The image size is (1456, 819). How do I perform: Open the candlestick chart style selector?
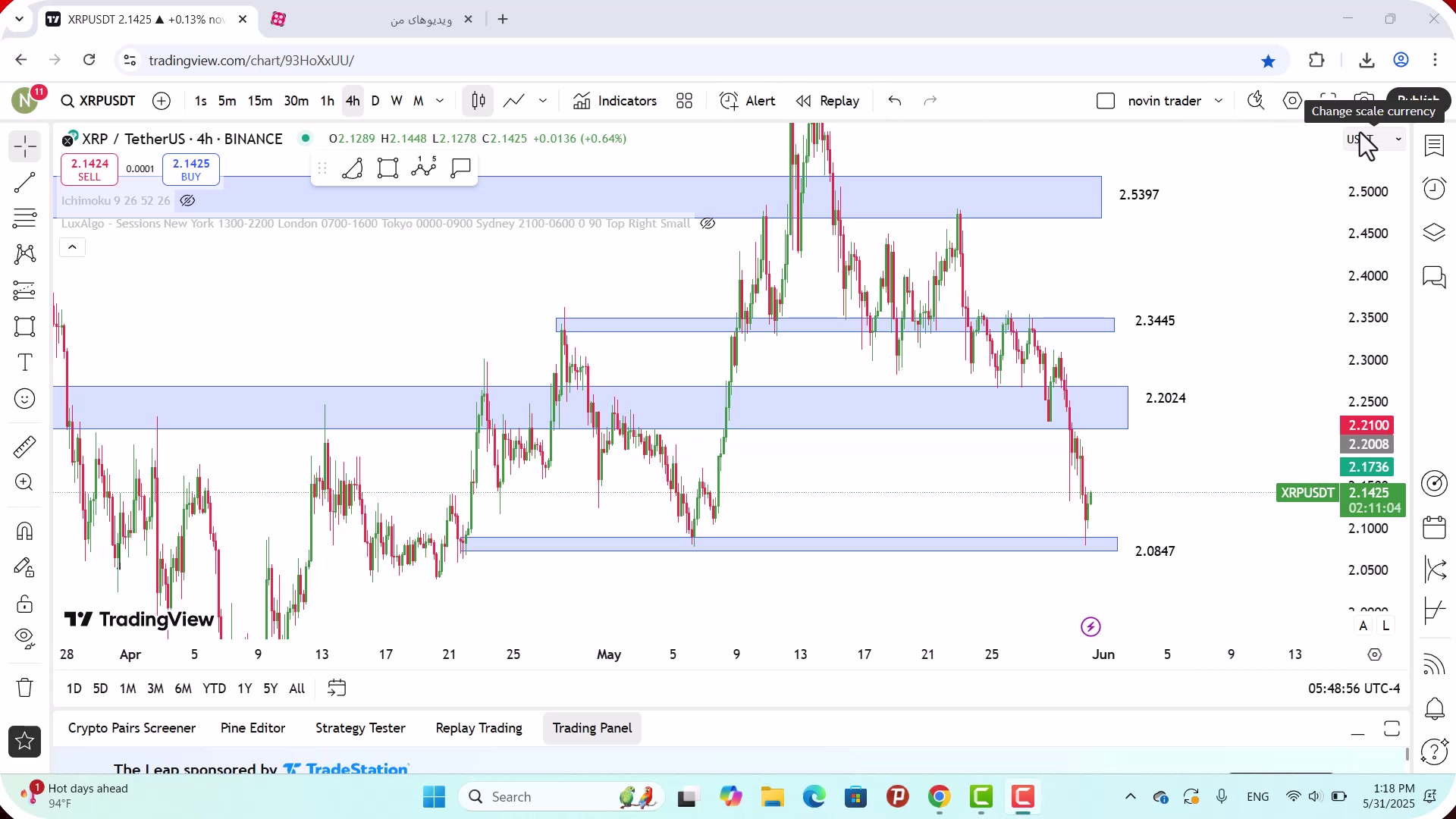click(479, 101)
